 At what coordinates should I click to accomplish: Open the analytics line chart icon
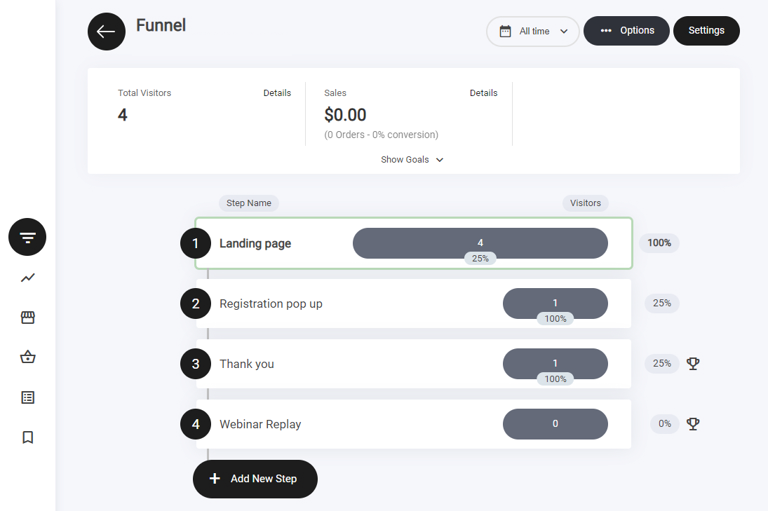28,278
